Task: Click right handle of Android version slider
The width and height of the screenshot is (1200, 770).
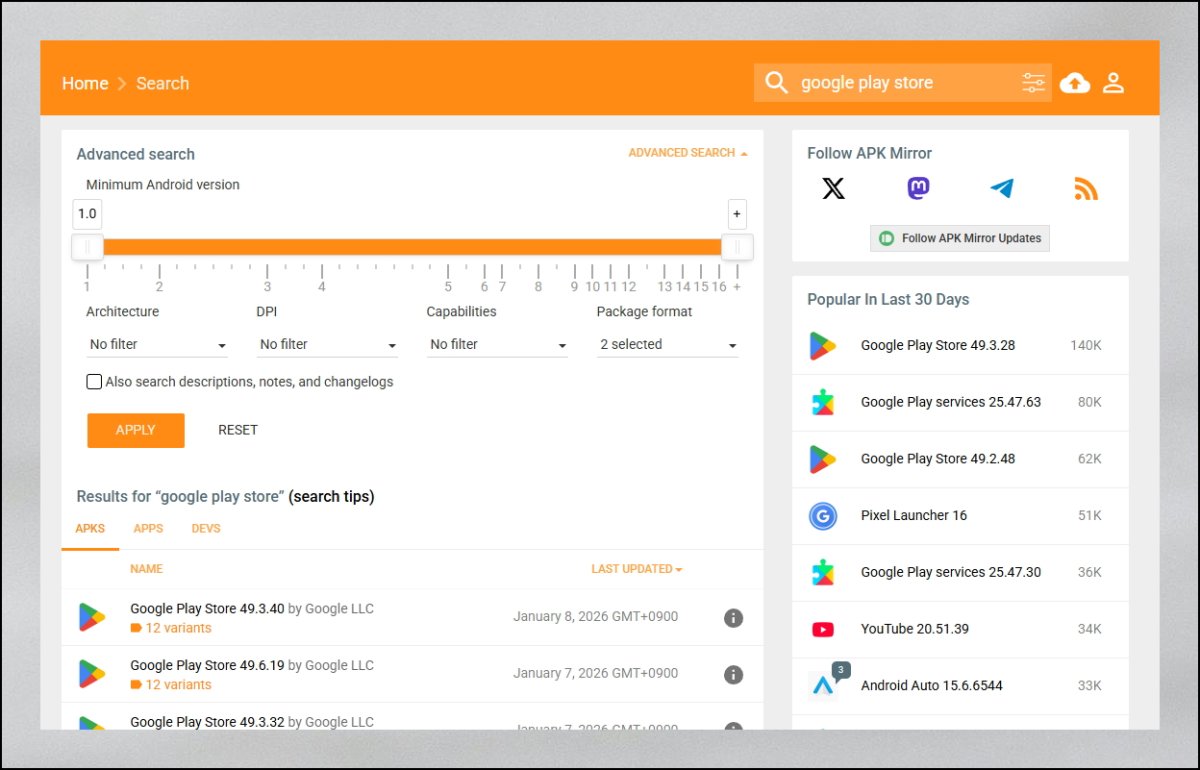Action: (737, 247)
